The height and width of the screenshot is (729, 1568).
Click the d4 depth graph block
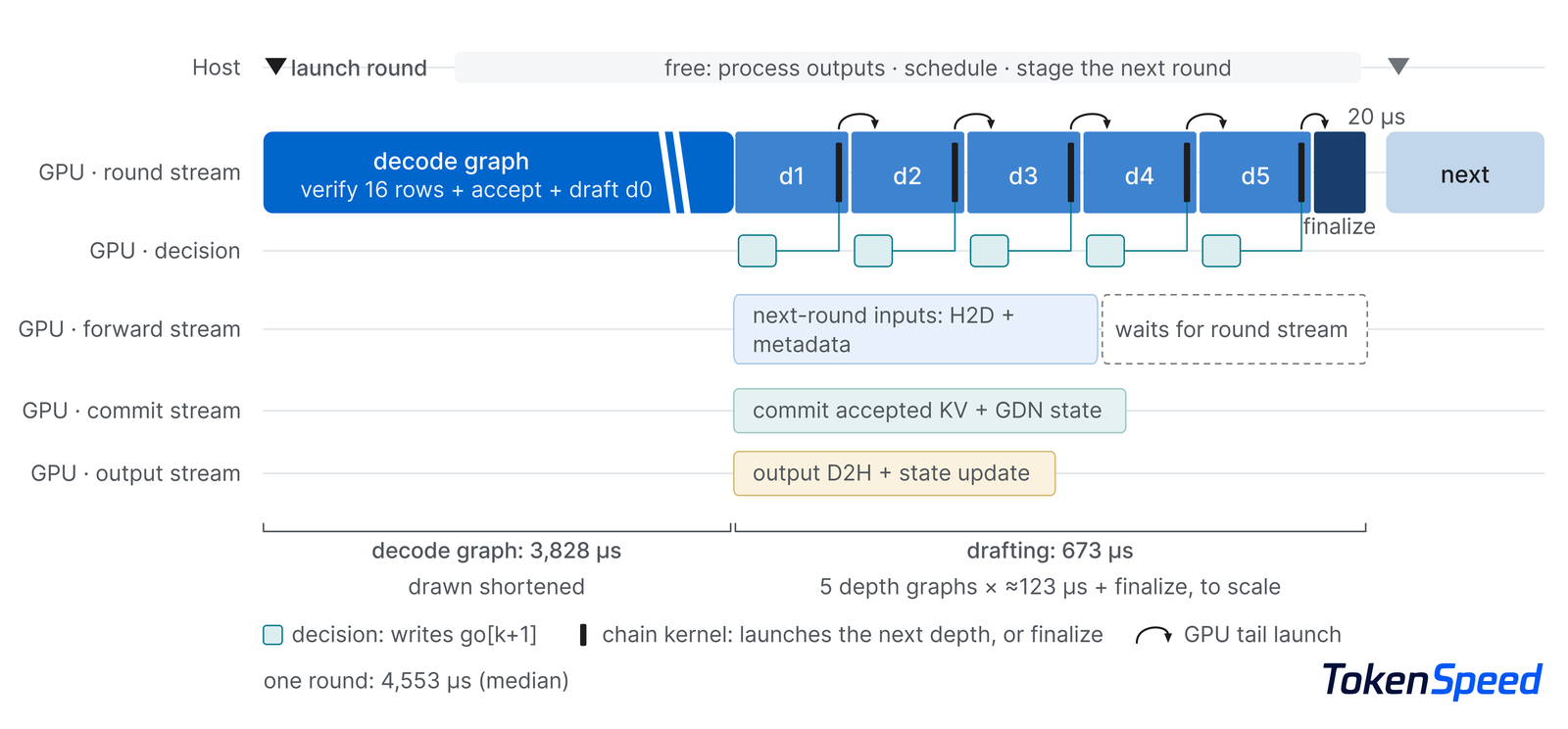tap(1139, 172)
